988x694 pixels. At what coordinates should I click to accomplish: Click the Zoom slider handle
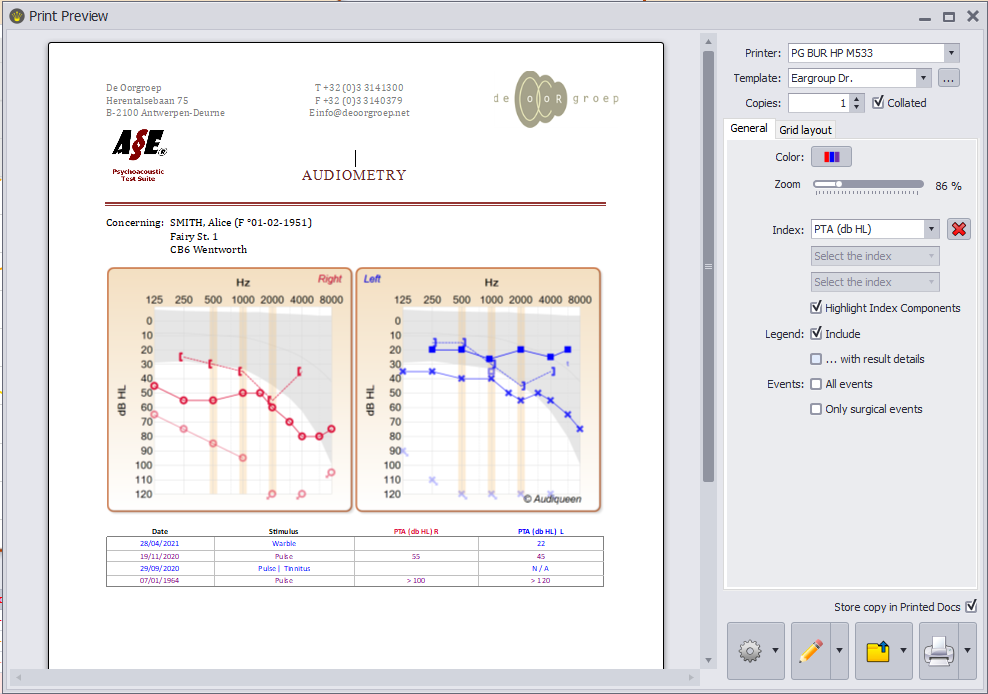(839, 184)
